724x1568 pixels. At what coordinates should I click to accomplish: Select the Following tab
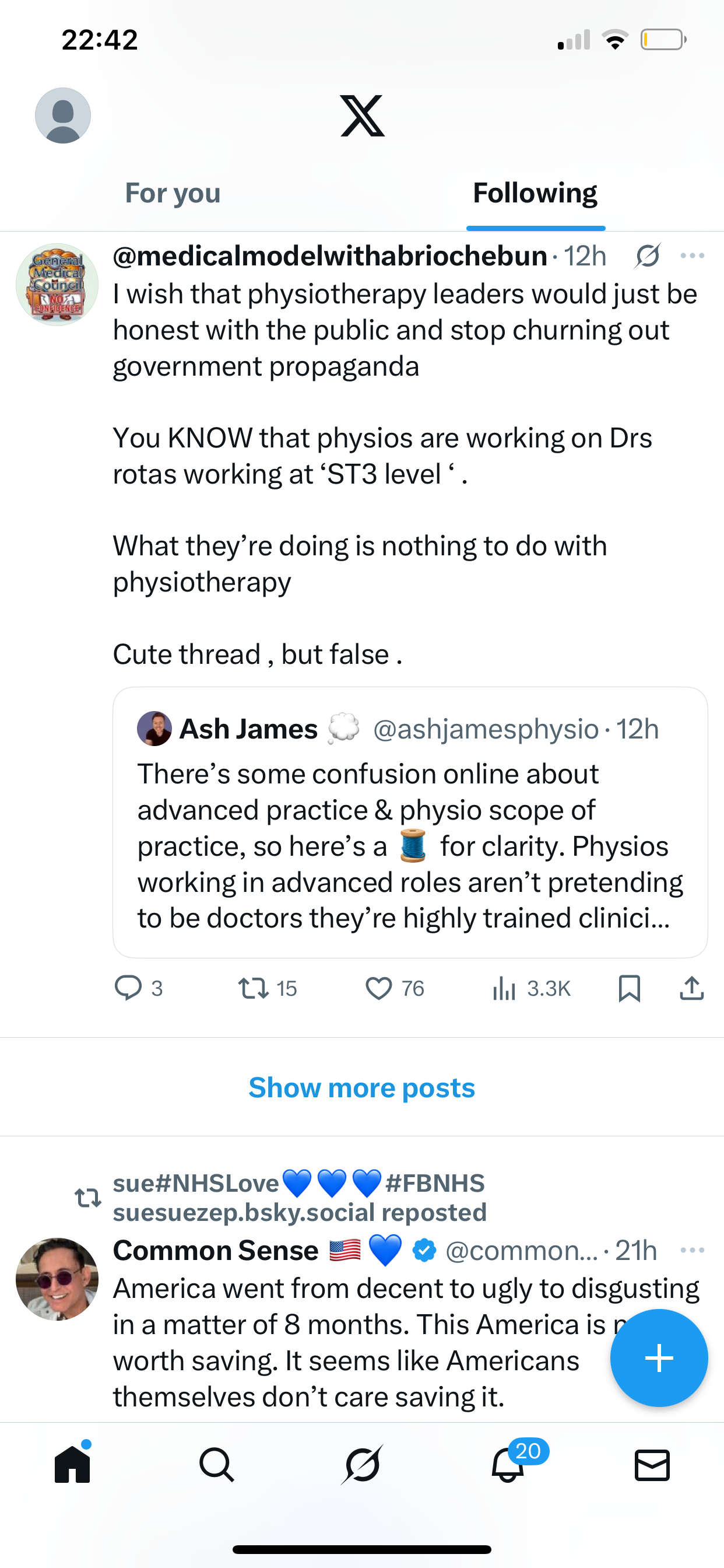pyautogui.click(x=535, y=194)
